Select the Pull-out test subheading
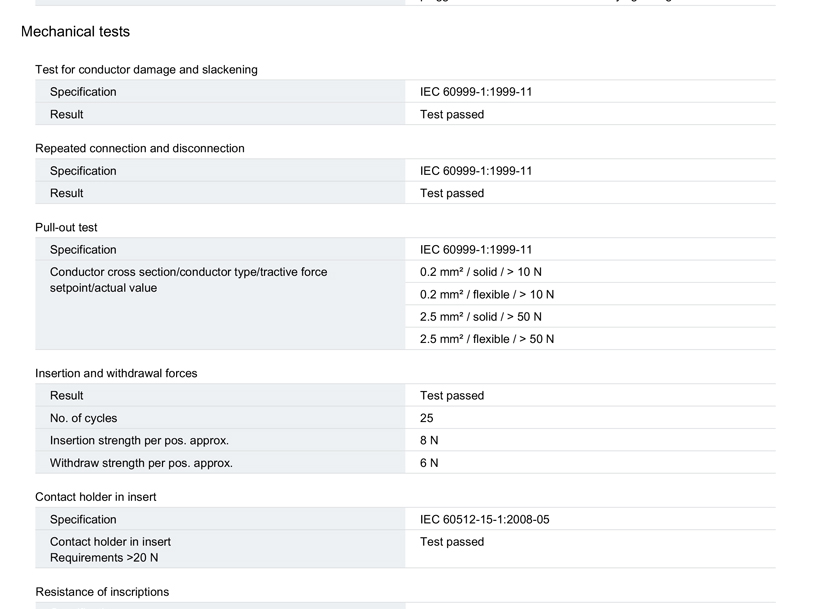 [x=66, y=228]
